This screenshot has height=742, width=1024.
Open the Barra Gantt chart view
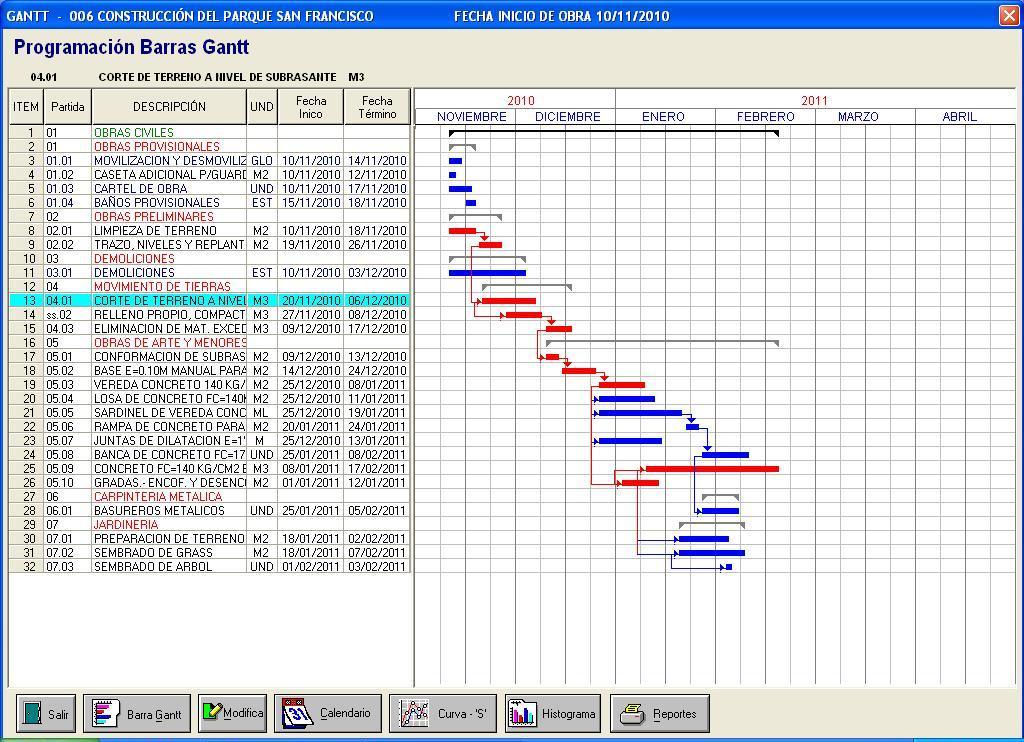137,714
